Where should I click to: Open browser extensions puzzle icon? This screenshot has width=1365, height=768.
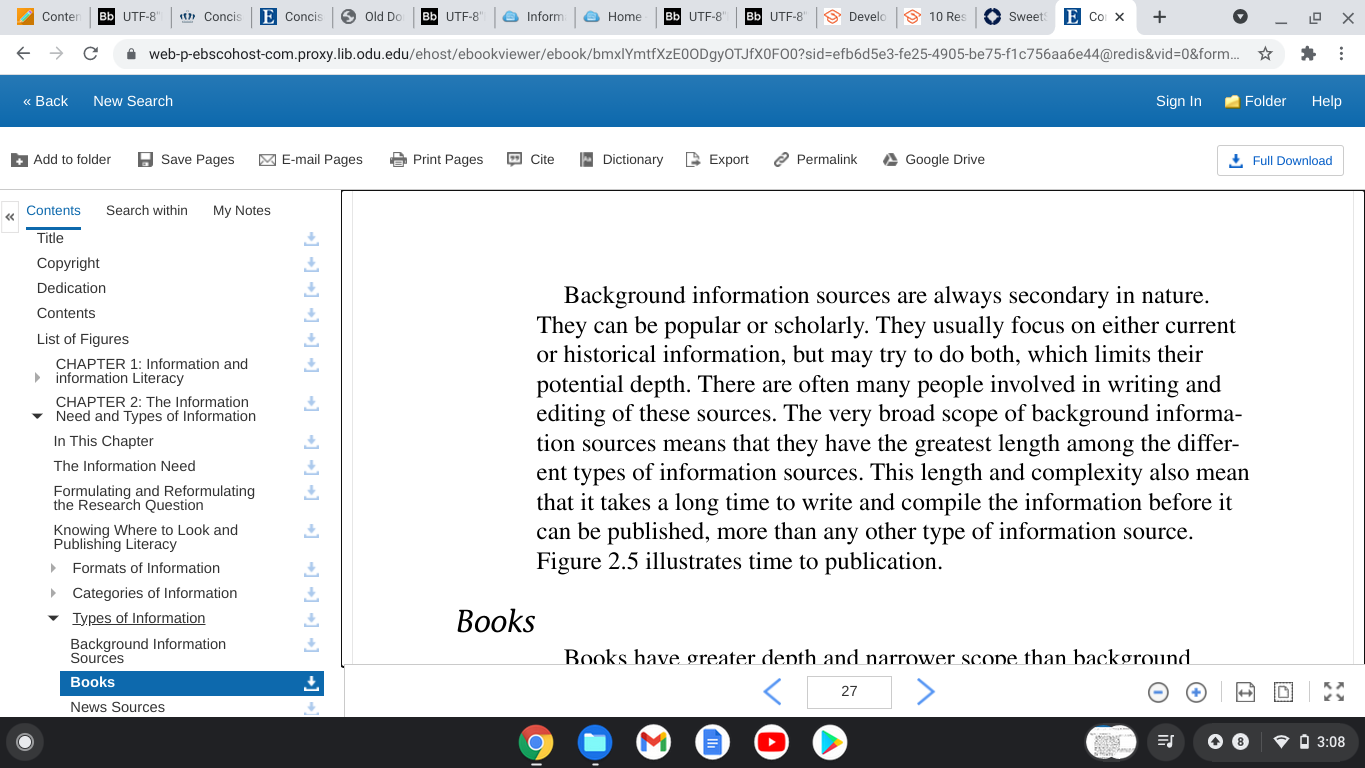coord(1308,54)
